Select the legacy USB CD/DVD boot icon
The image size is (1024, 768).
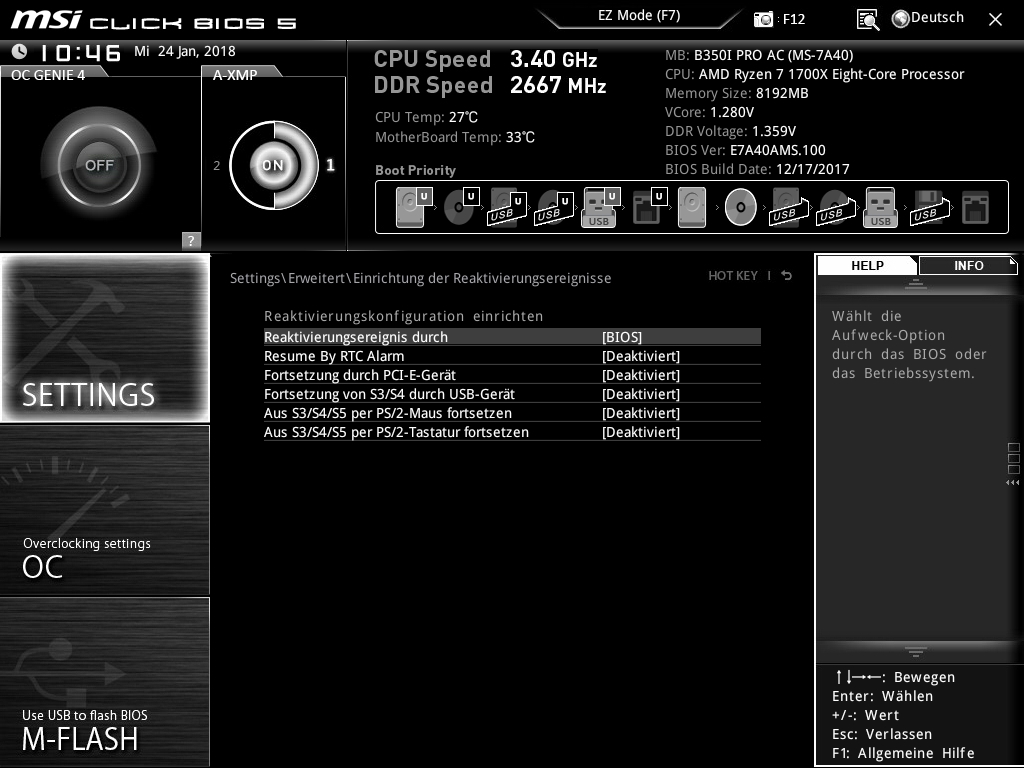(835, 207)
